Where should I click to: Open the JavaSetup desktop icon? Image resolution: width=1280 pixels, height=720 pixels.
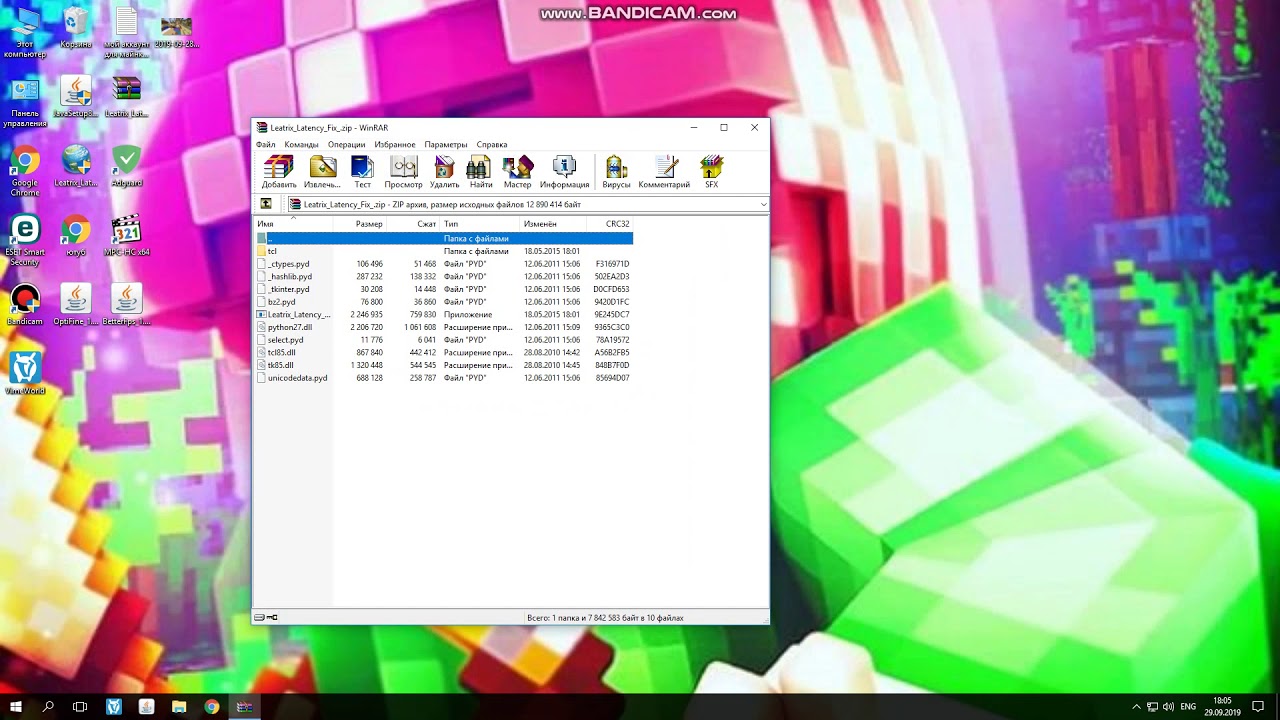point(76,97)
